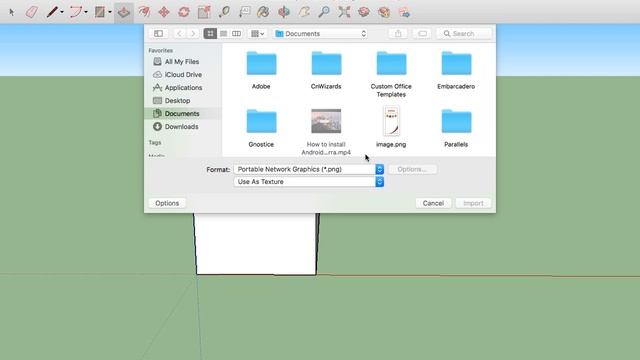
Task: Select the Move tool
Action: (x=164, y=12)
